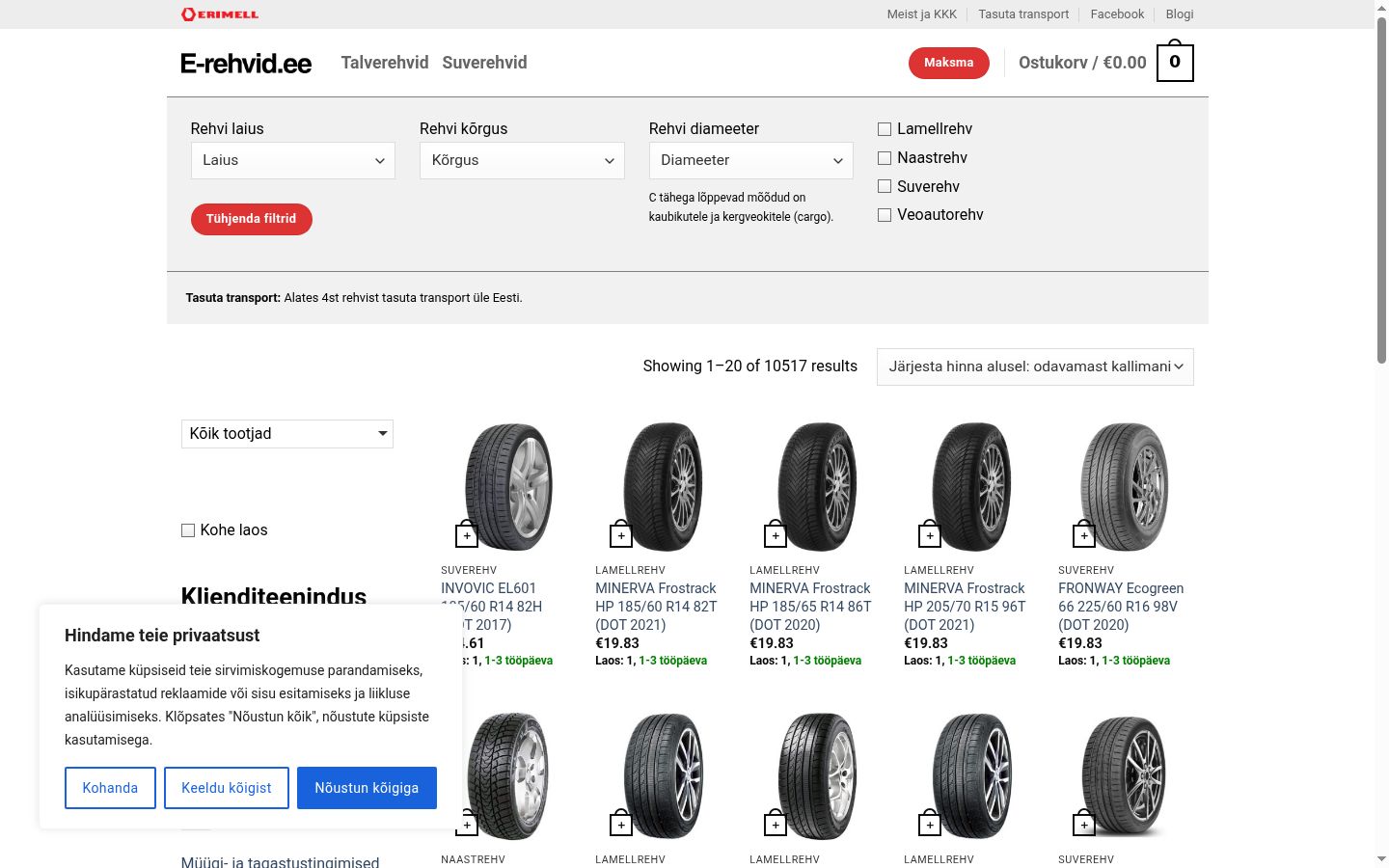
Task: Tick the Suverehv filter checkbox
Action: click(x=885, y=186)
